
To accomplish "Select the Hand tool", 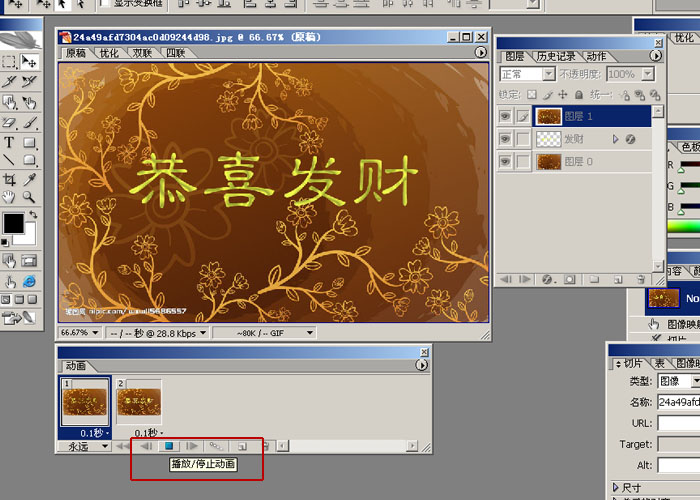I will pyautogui.click(x=9, y=196).
